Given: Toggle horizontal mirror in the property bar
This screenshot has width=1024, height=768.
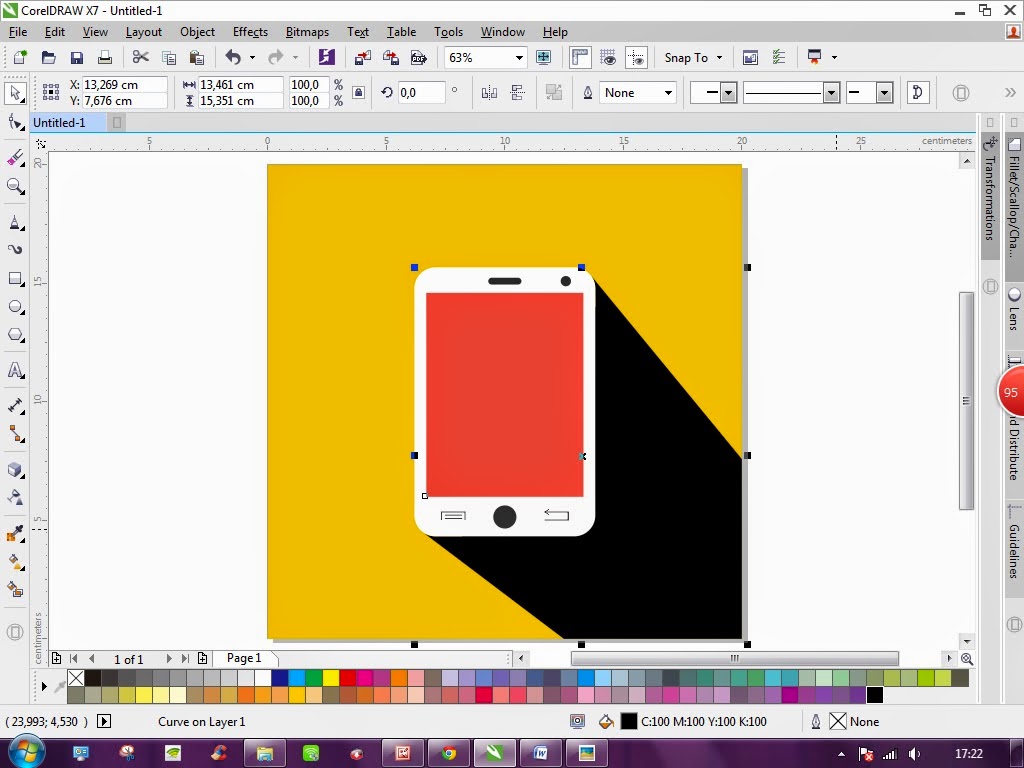Looking at the screenshot, I should 487,92.
